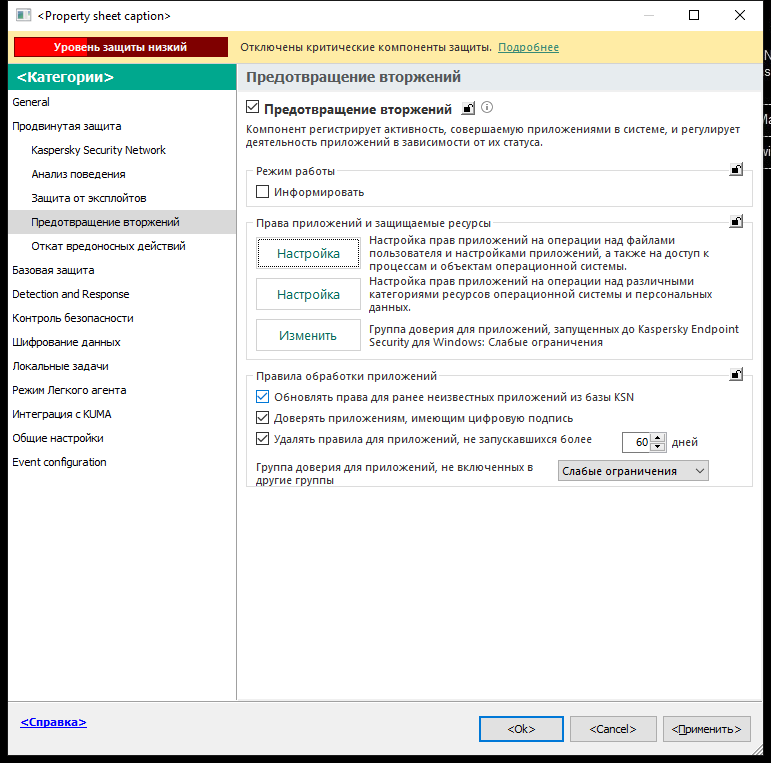Screen dimensions: 771x763
Task: Toggle the lock icon for Режим работы section
Action: pos(736,170)
